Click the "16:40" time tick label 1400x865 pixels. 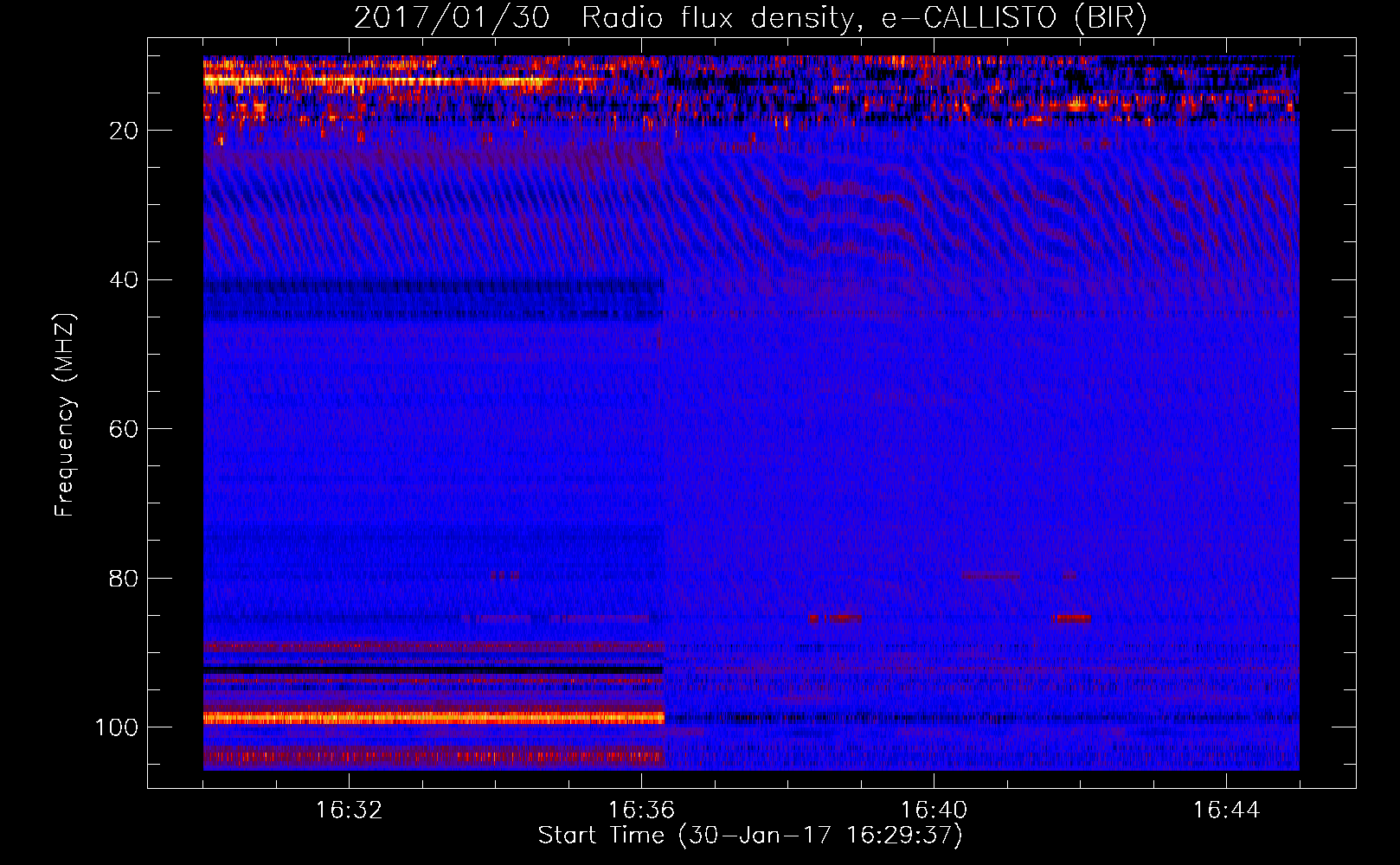pos(934,811)
